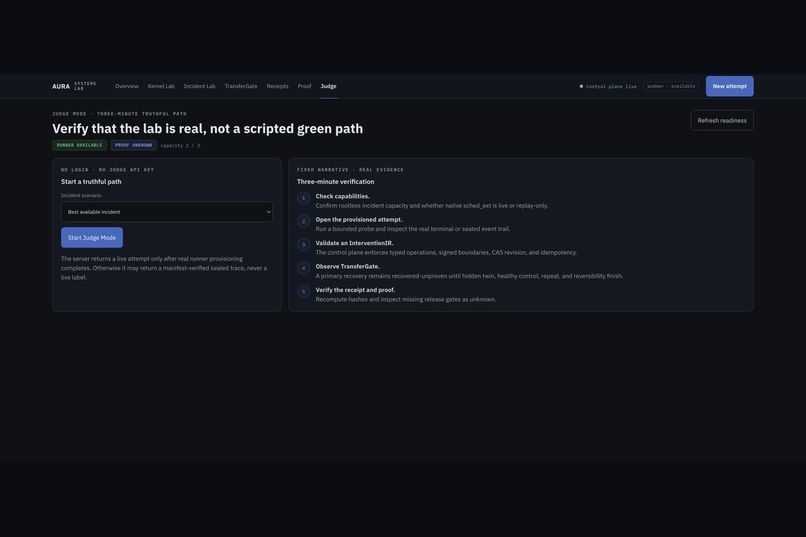Click 'Run a bounded probe' description
The height and width of the screenshot is (537, 806).
[413, 229]
